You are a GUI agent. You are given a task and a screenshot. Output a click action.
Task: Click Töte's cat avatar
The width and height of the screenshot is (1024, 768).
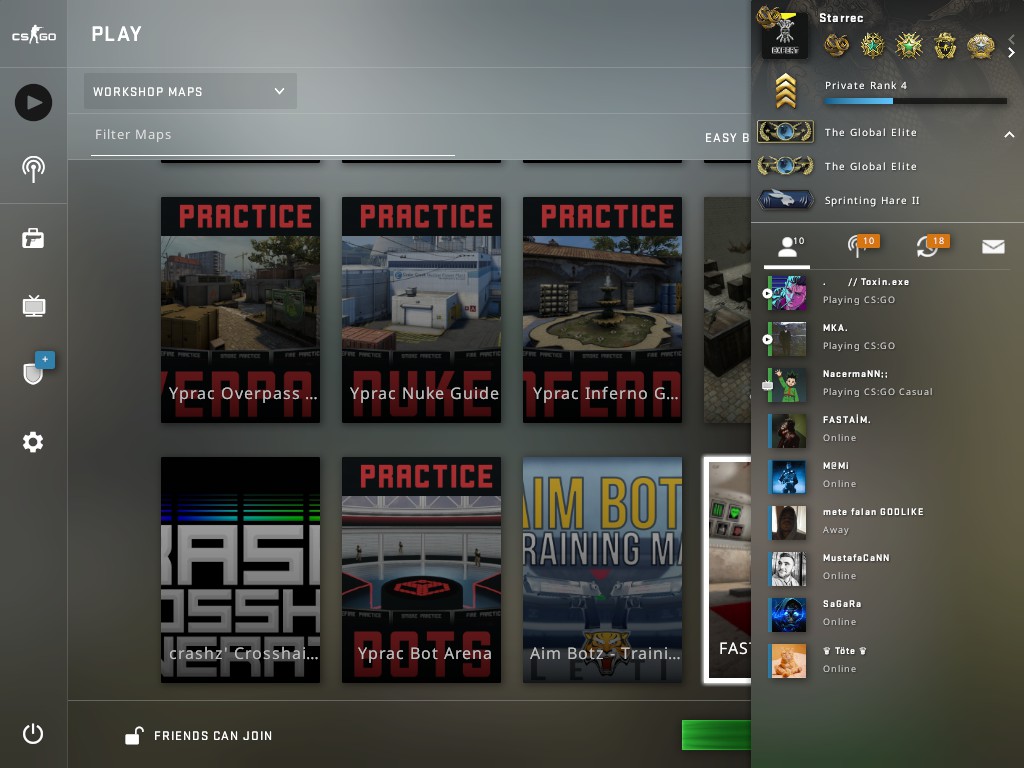(788, 662)
